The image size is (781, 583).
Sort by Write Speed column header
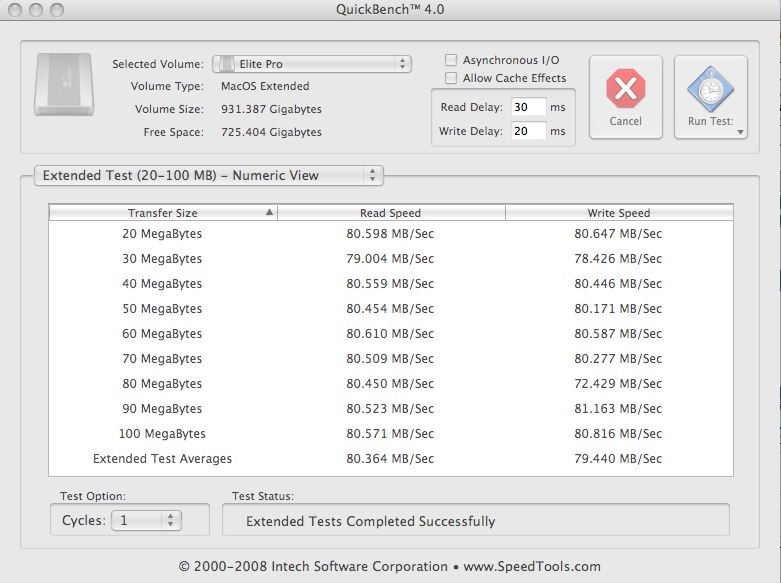click(619, 213)
